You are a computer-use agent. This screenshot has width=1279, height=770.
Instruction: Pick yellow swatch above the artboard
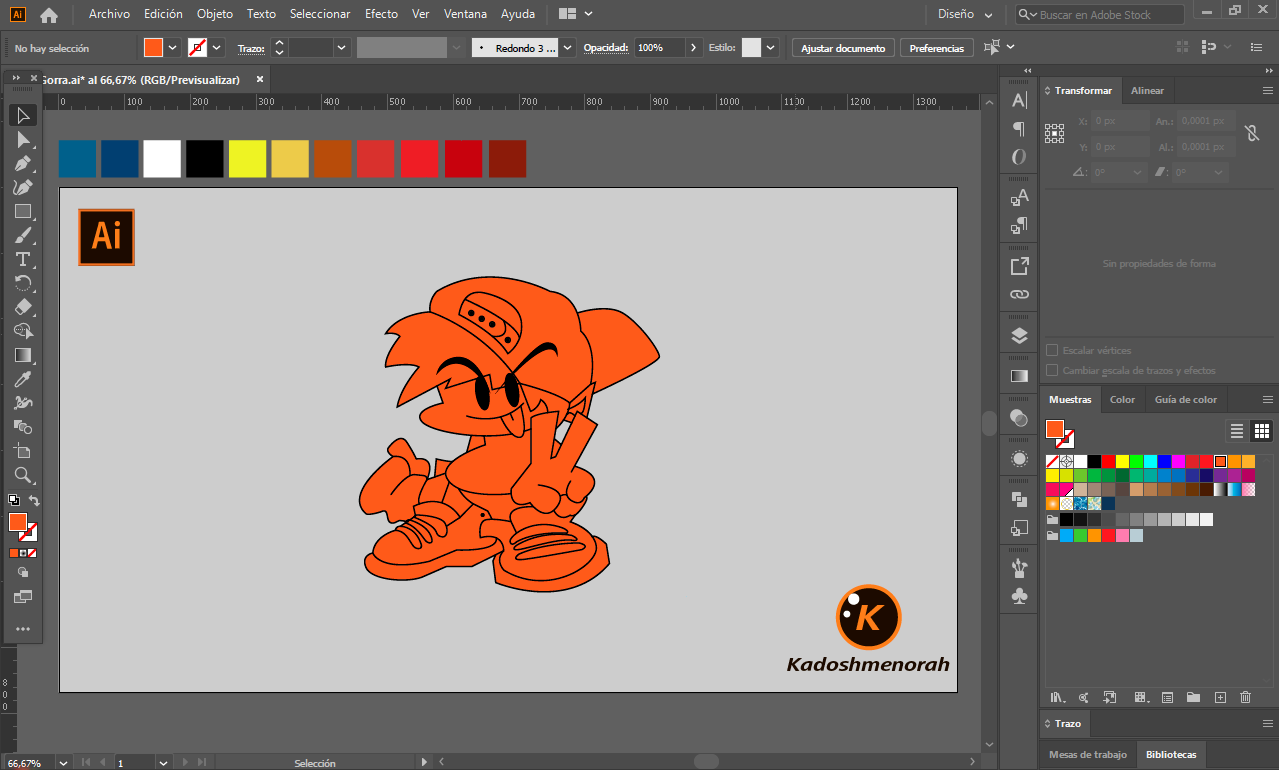(247, 159)
